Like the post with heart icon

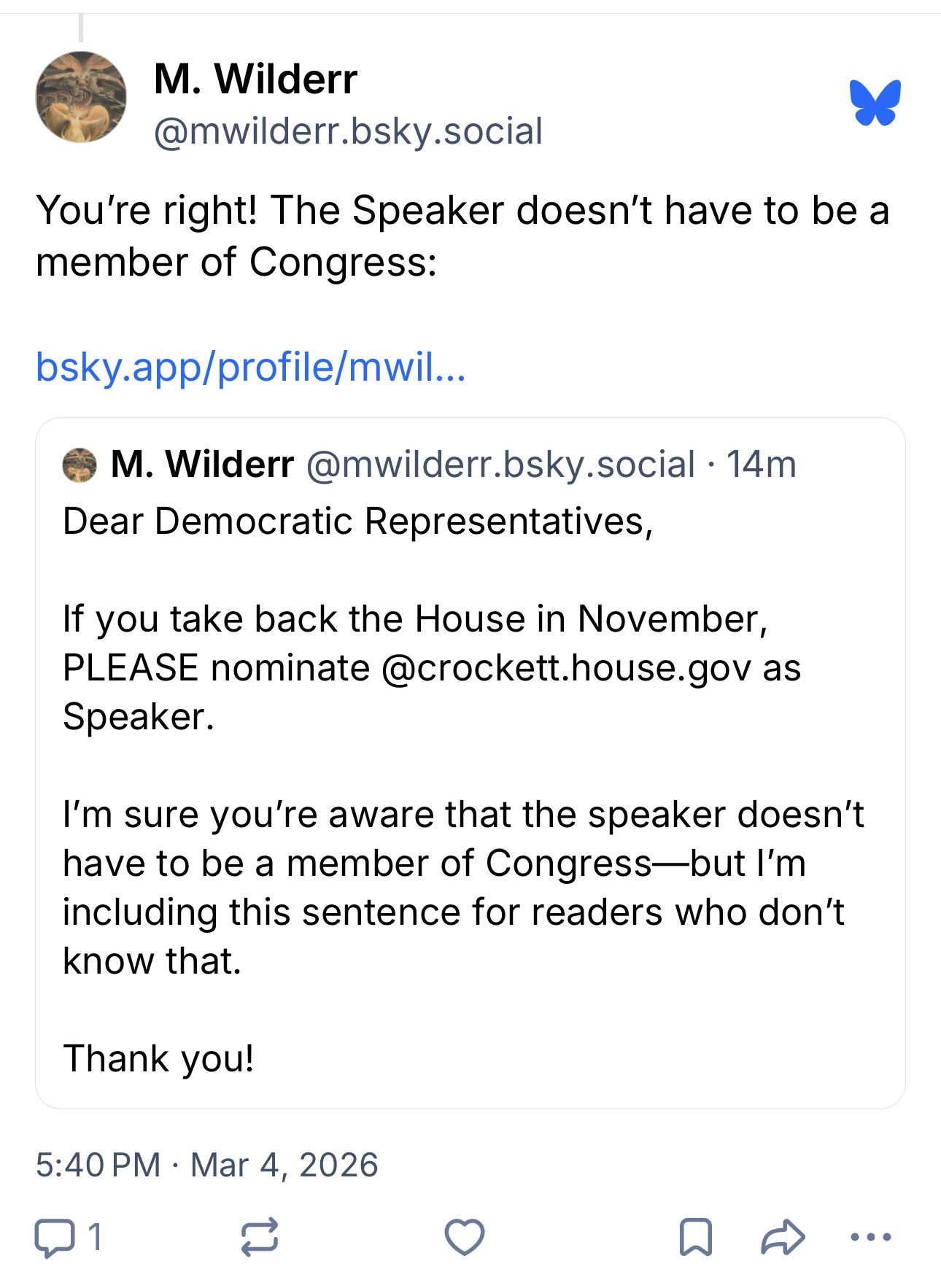coord(465,1237)
